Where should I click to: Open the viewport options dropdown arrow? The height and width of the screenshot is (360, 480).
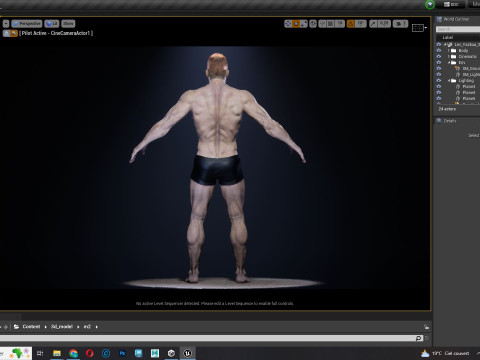[x=6, y=24]
